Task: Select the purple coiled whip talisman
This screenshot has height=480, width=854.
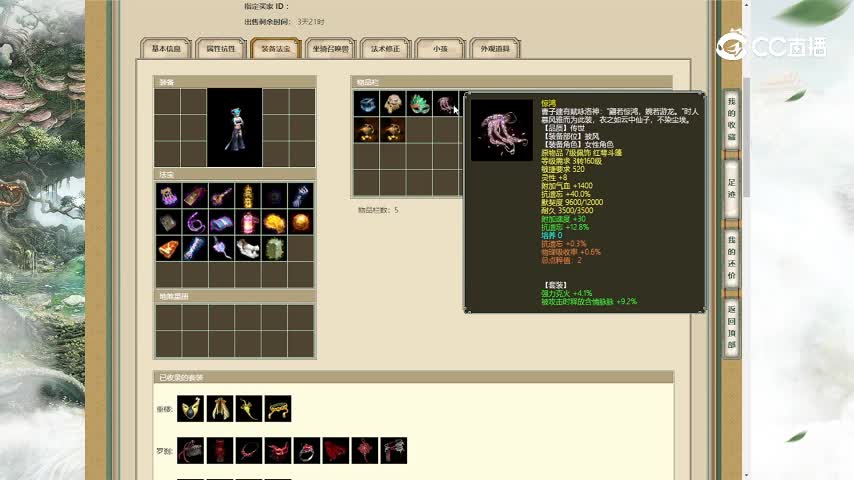Action: click(195, 222)
